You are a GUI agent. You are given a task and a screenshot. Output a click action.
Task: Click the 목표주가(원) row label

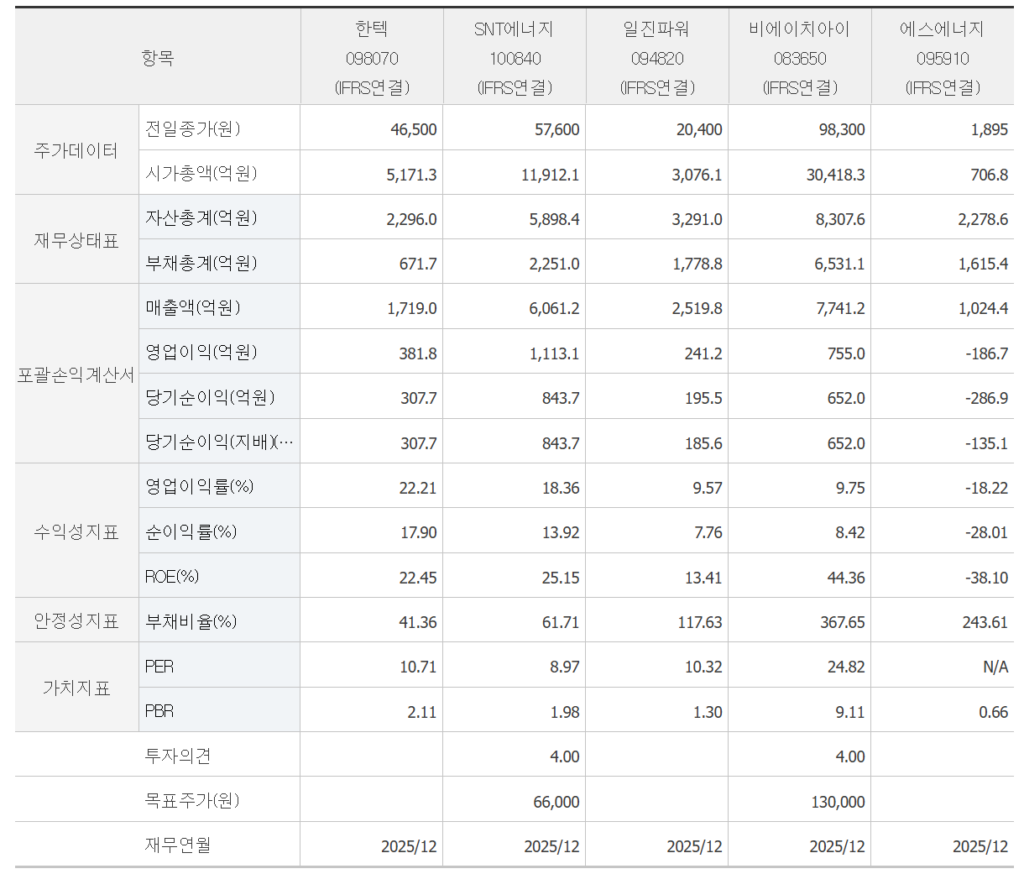point(192,800)
